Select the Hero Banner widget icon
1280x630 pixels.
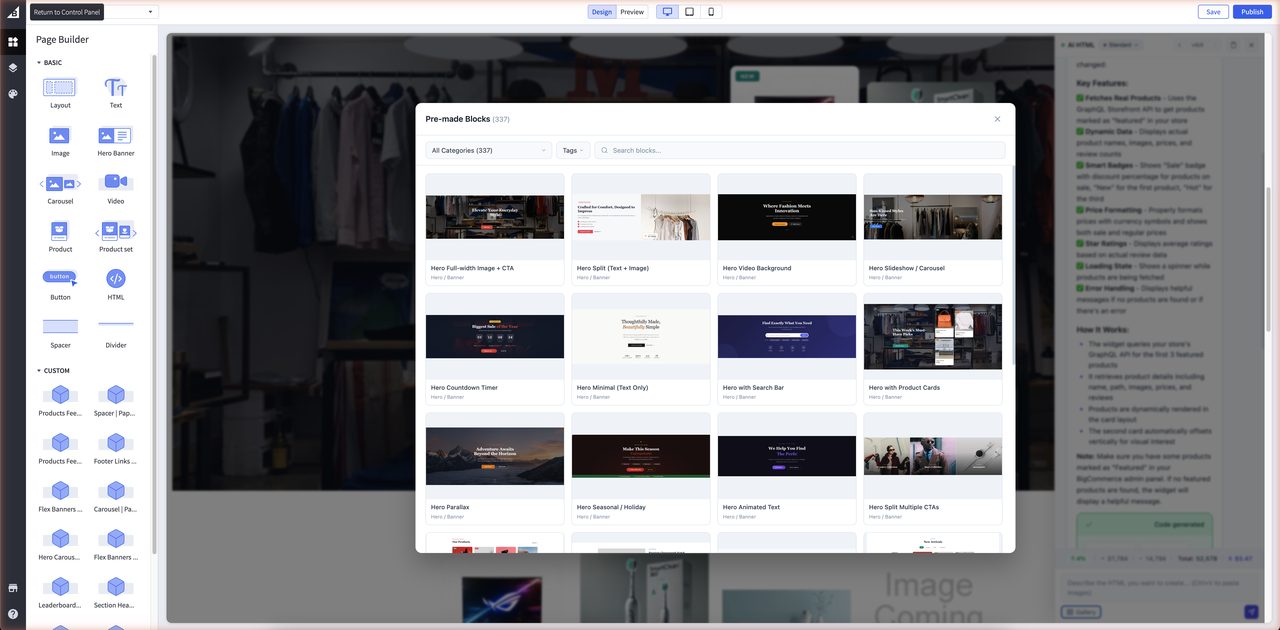116,136
